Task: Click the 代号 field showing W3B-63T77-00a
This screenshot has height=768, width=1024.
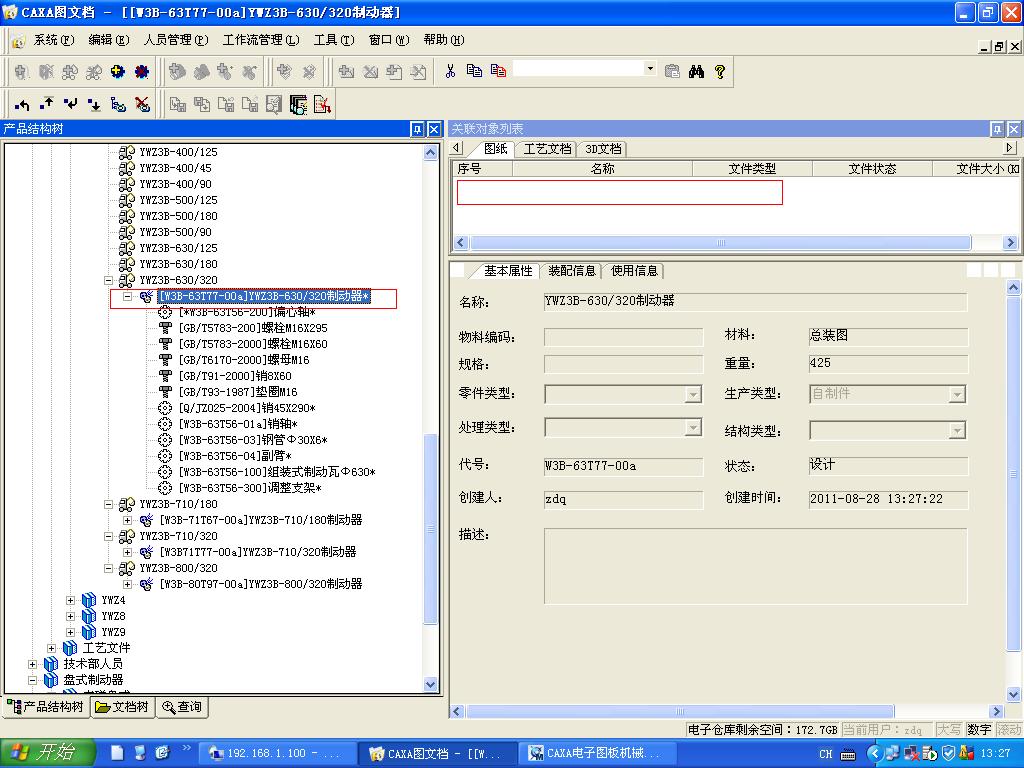Action: pos(623,466)
